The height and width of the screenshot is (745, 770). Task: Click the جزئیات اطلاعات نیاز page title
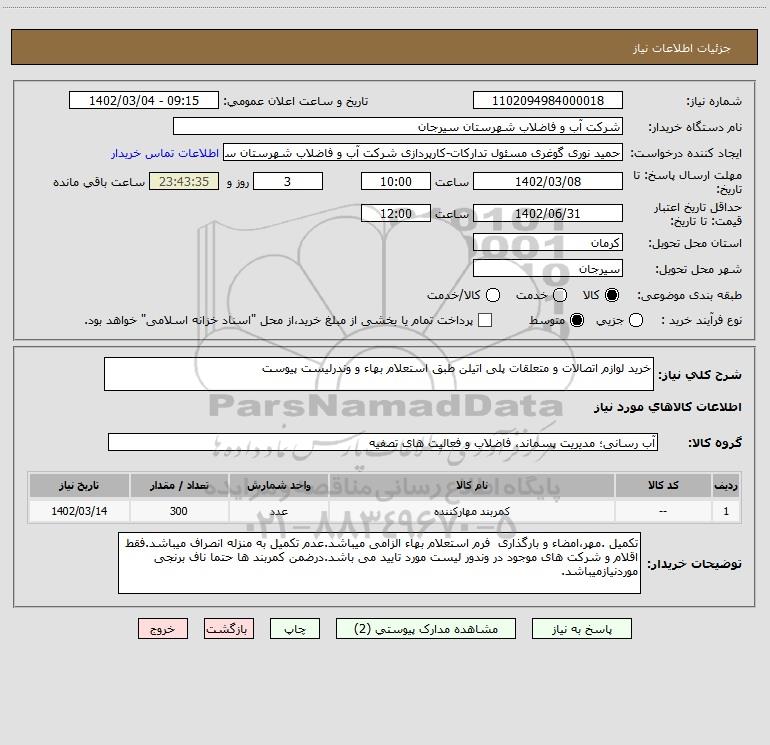(681, 48)
